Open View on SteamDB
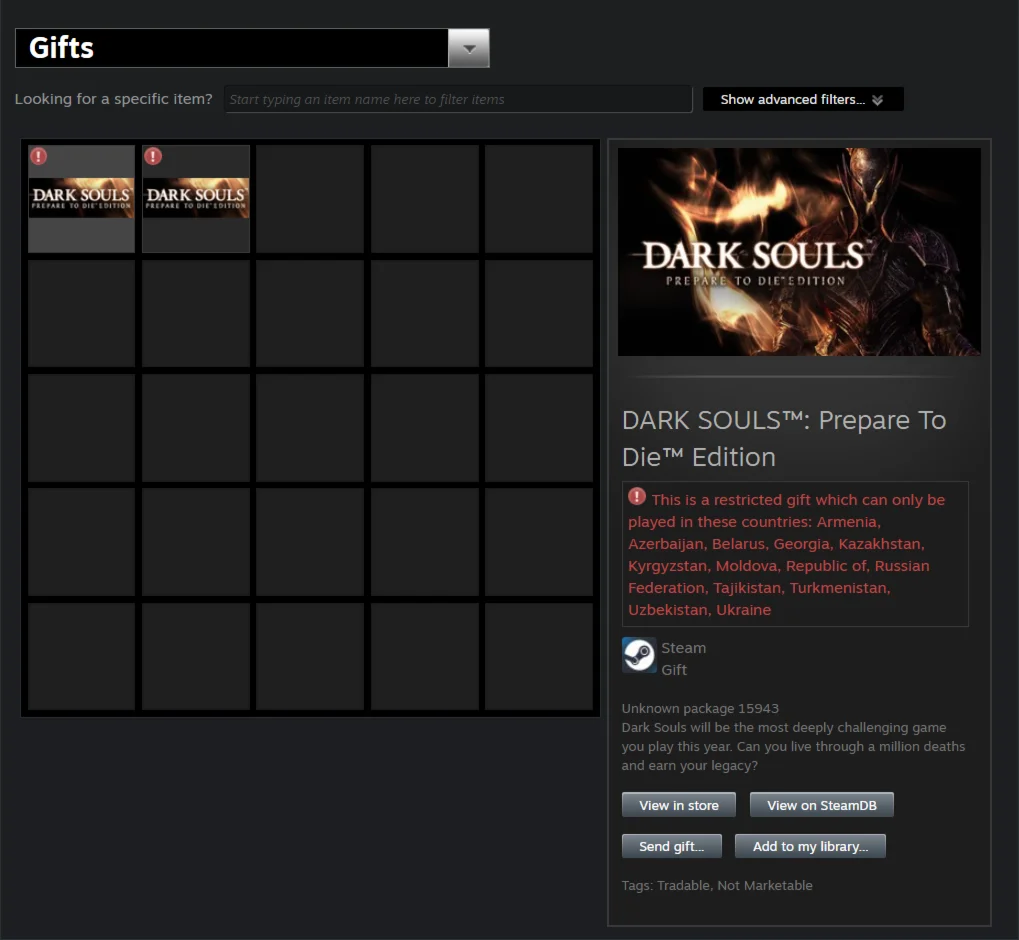Viewport: 1019px width, 940px height. [x=821, y=805]
